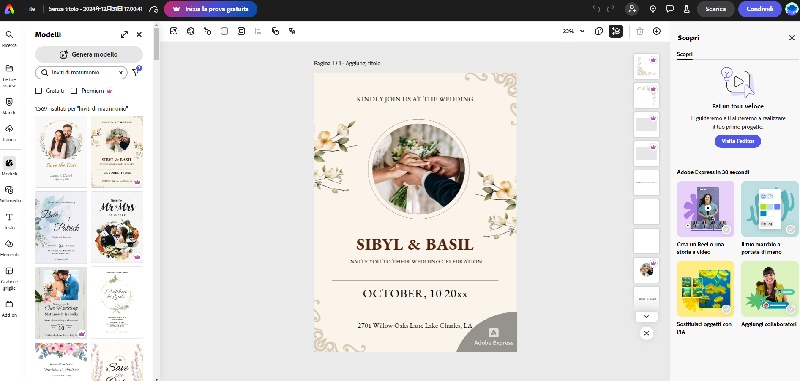
Task: Enable the Premium checkbox filter
Action: pos(74,91)
